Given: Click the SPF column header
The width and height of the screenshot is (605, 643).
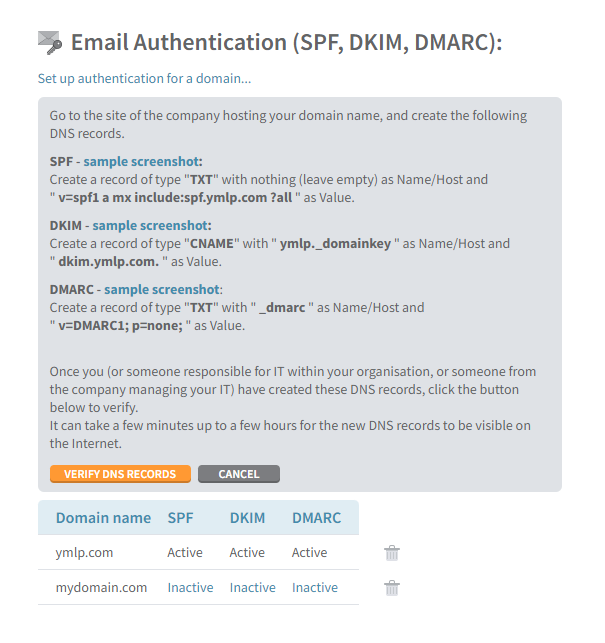Looking at the screenshot, I should (180, 518).
